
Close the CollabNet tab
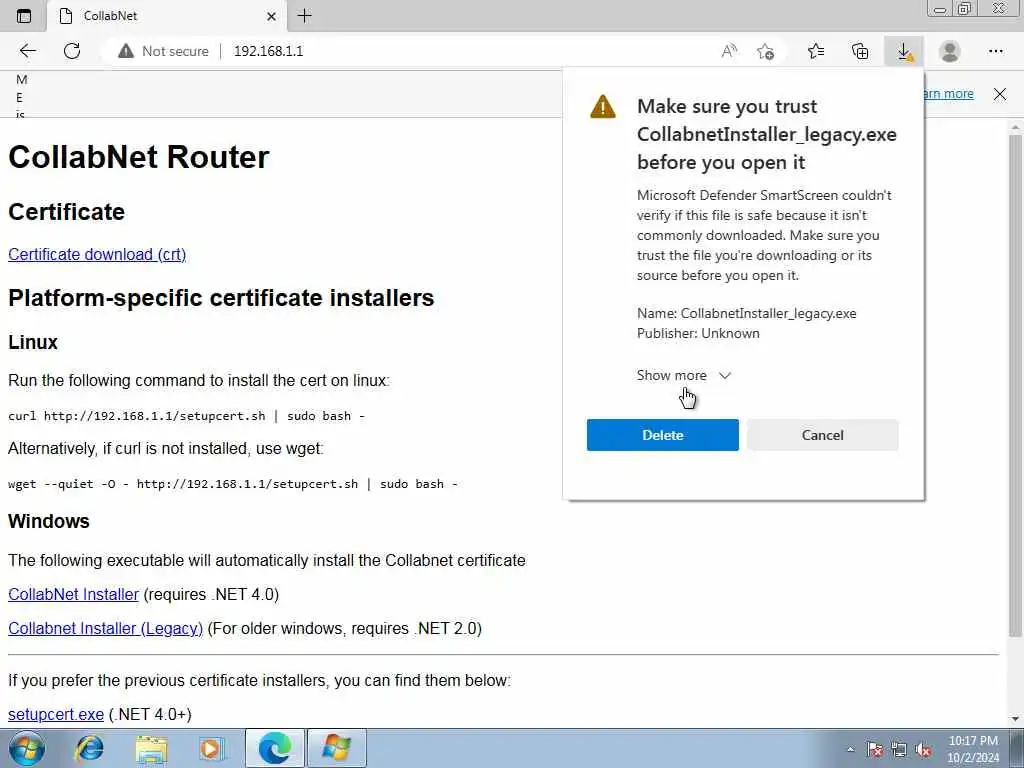[272, 16]
